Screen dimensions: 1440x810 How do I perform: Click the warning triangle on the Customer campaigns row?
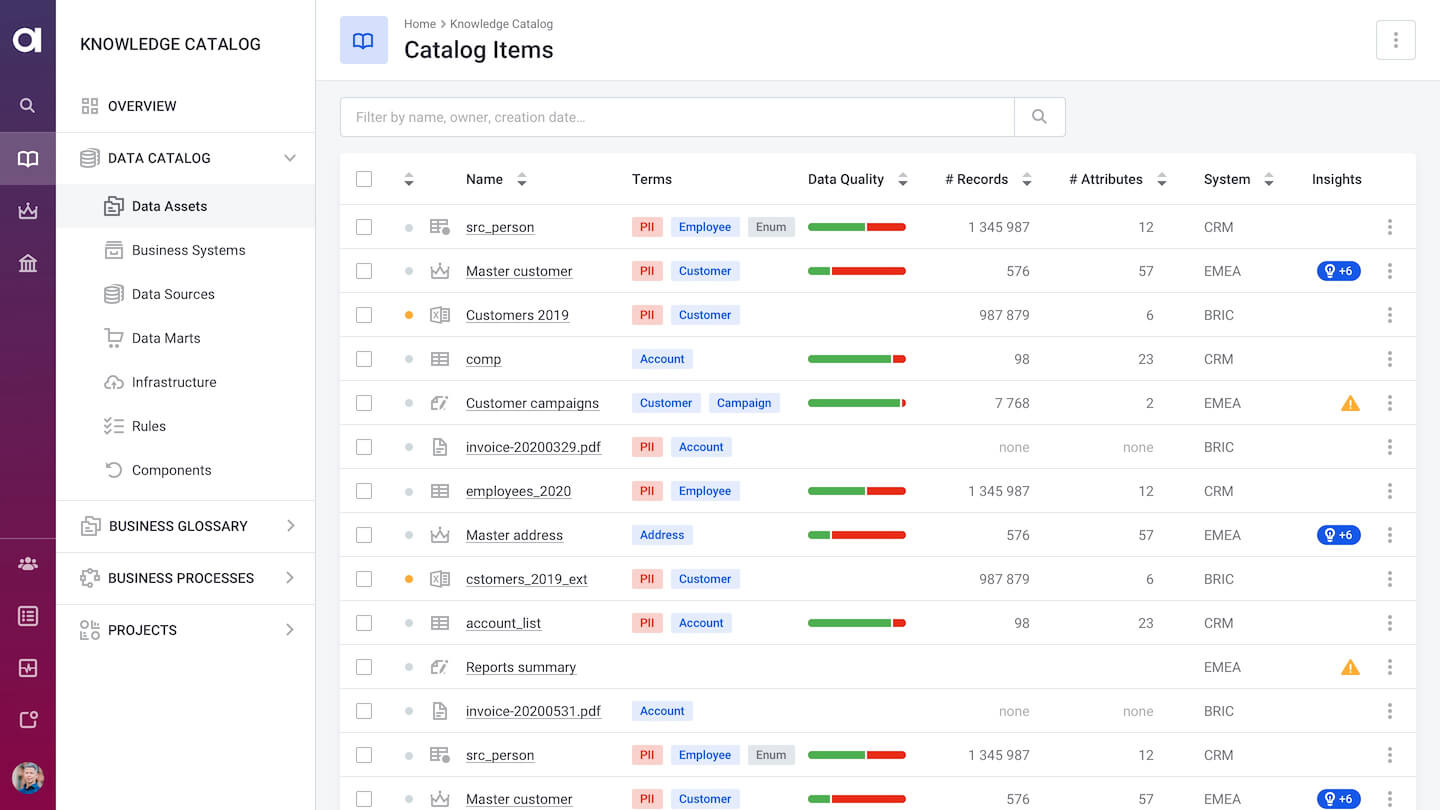click(x=1350, y=402)
